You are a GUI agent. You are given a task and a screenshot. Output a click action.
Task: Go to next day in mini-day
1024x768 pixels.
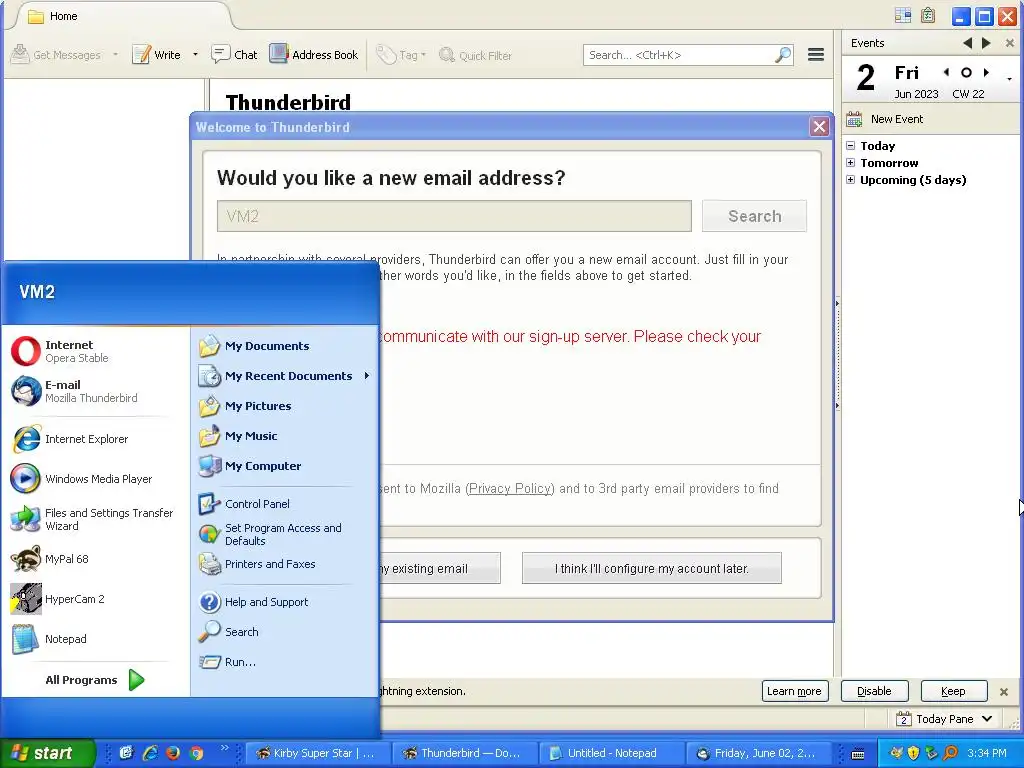986,72
